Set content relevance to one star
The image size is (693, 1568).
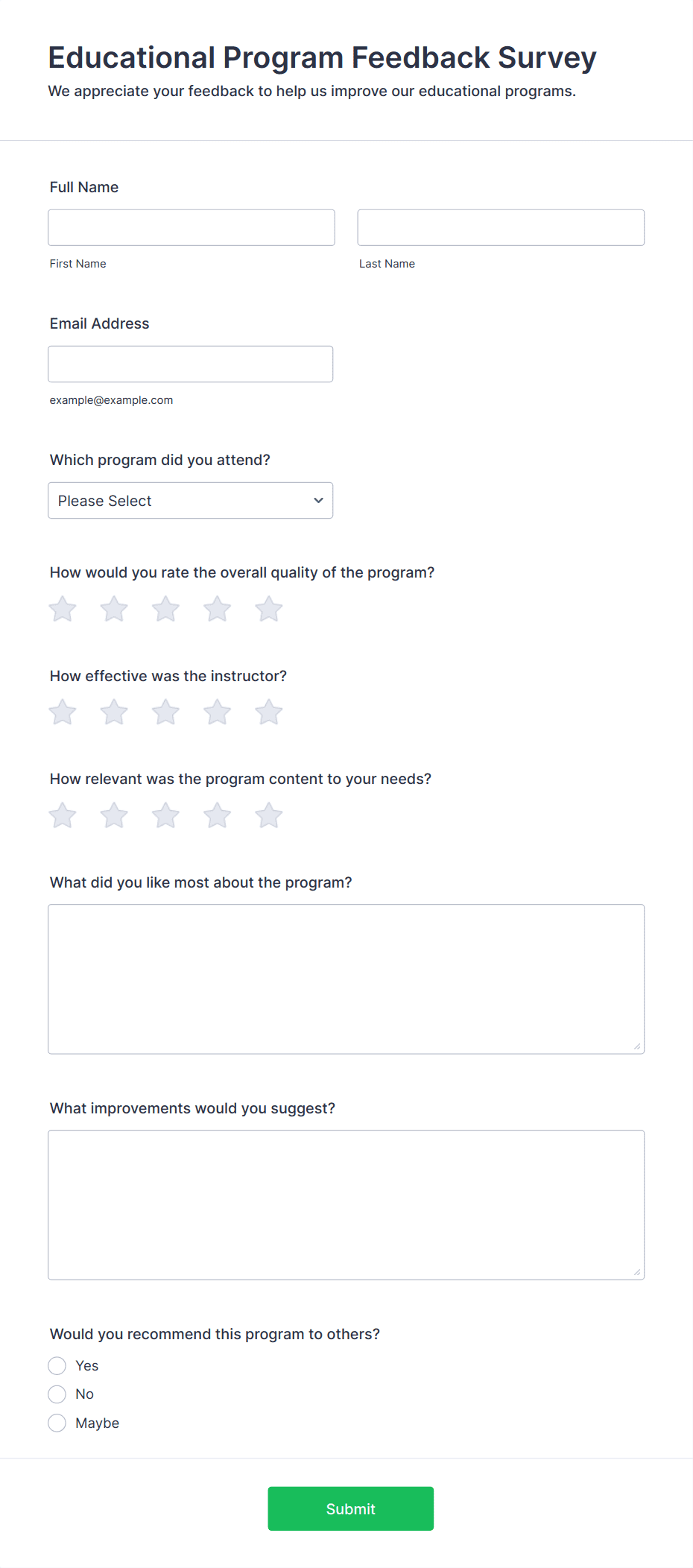tap(63, 815)
